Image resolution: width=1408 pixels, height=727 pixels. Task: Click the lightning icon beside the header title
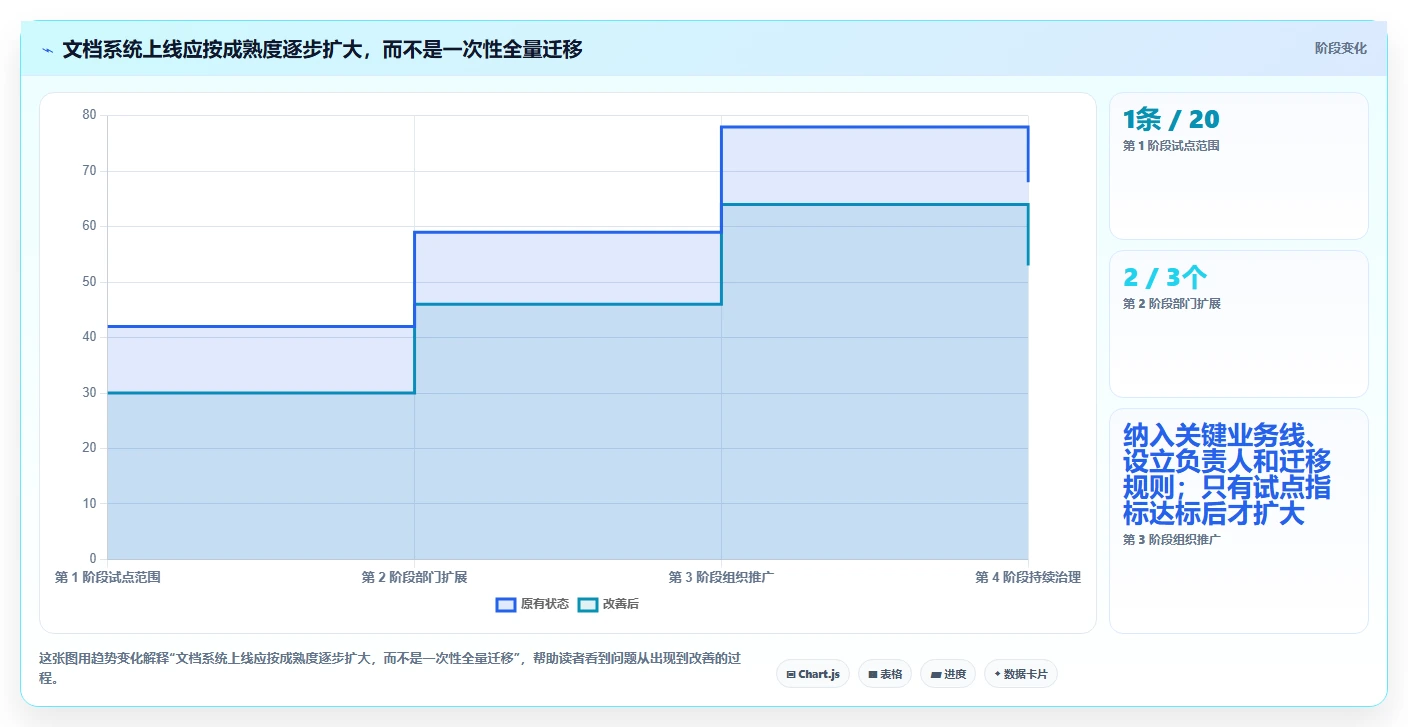click(x=48, y=49)
